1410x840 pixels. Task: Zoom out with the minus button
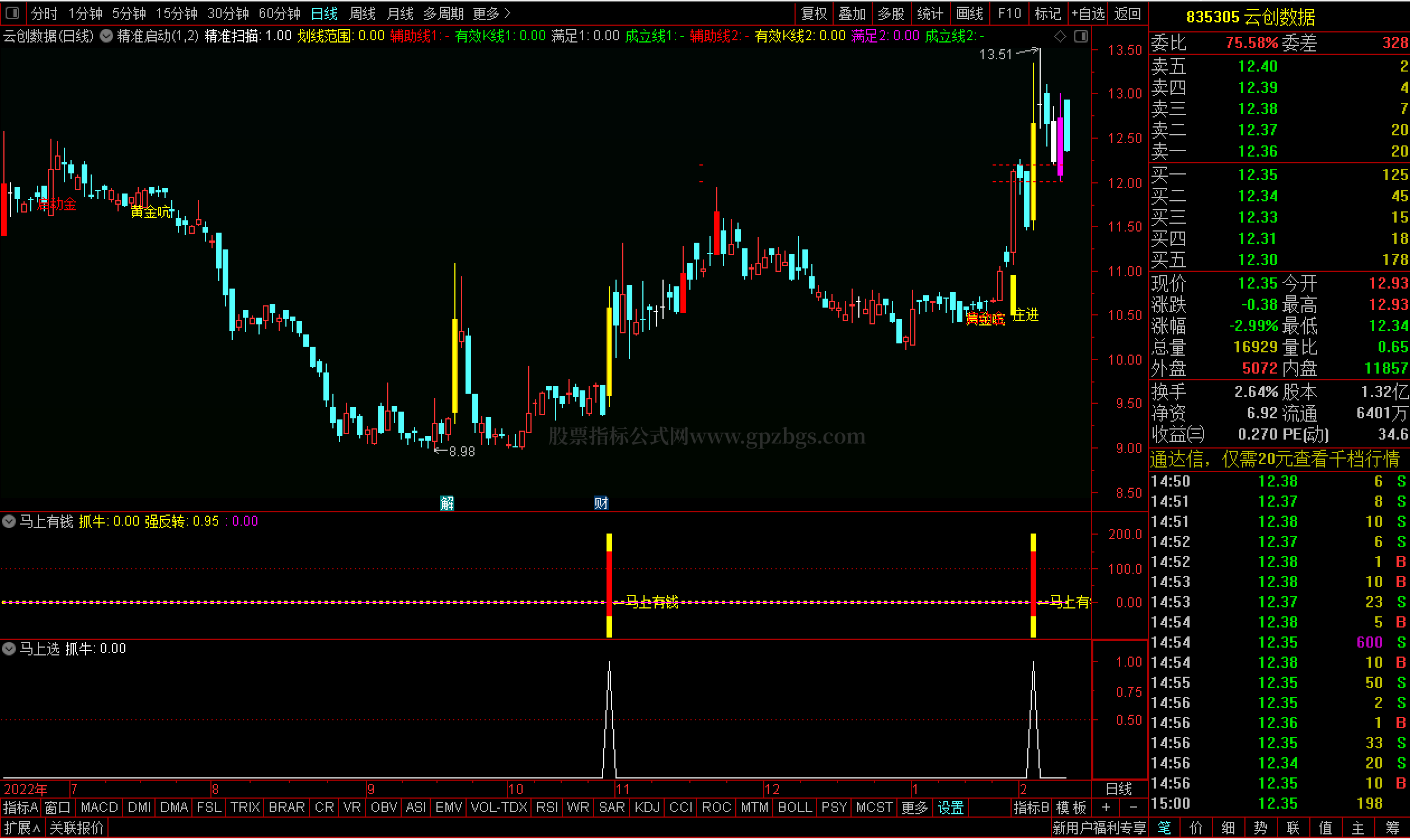[x=1133, y=807]
